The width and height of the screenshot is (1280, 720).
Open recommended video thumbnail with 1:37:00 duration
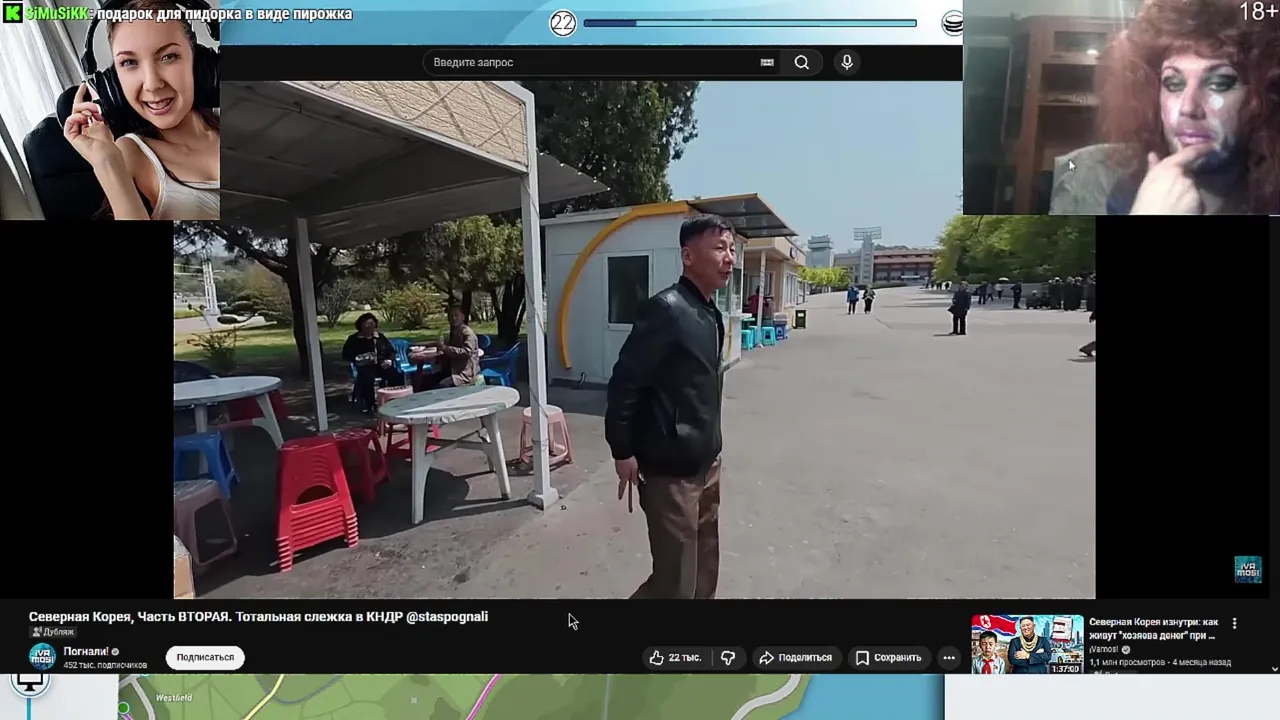1027,643
